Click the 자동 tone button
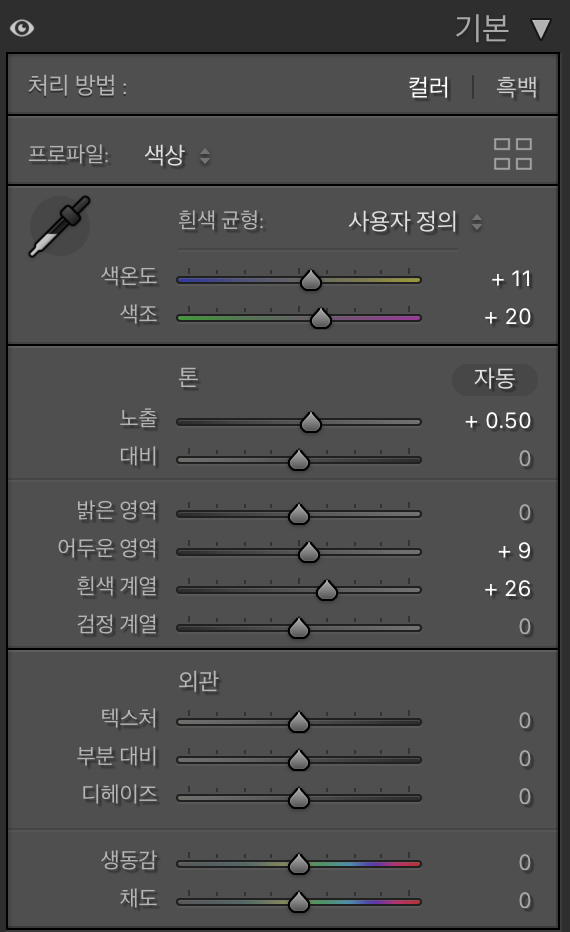 click(x=495, y=379)
